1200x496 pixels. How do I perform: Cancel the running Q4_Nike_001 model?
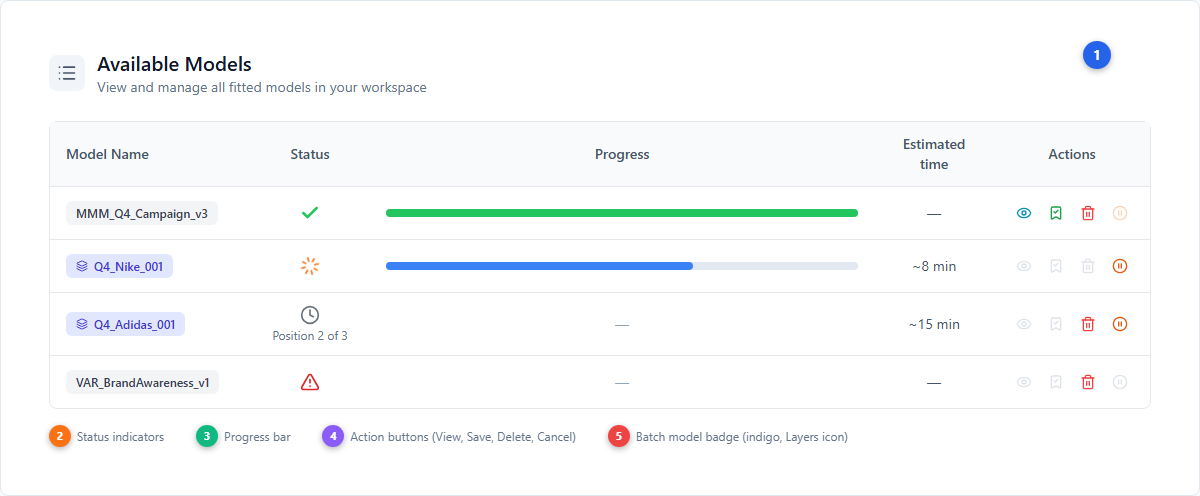point(1120,266)
